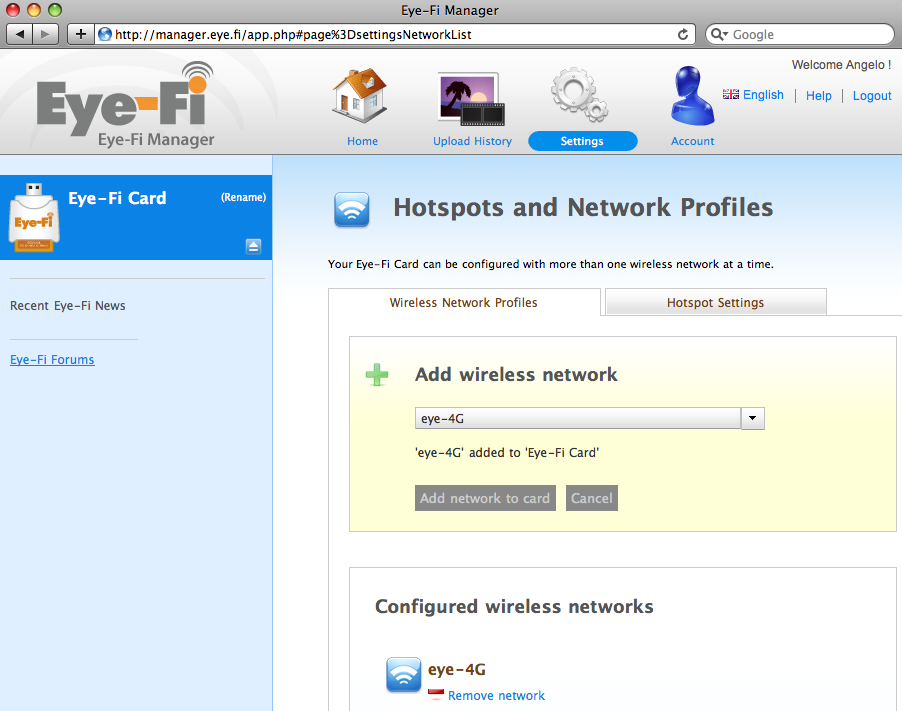Click the Logout link

tap(872, 95)
